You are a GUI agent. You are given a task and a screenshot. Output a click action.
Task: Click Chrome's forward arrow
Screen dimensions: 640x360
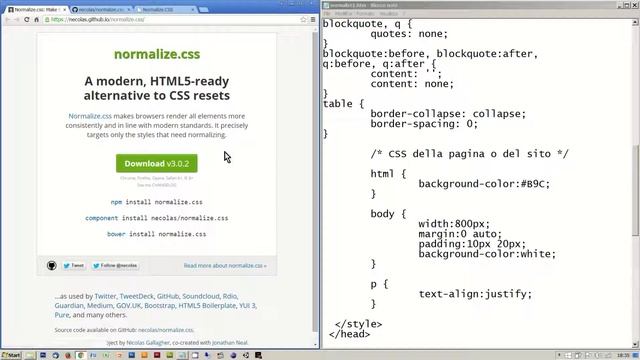(17, 19)
